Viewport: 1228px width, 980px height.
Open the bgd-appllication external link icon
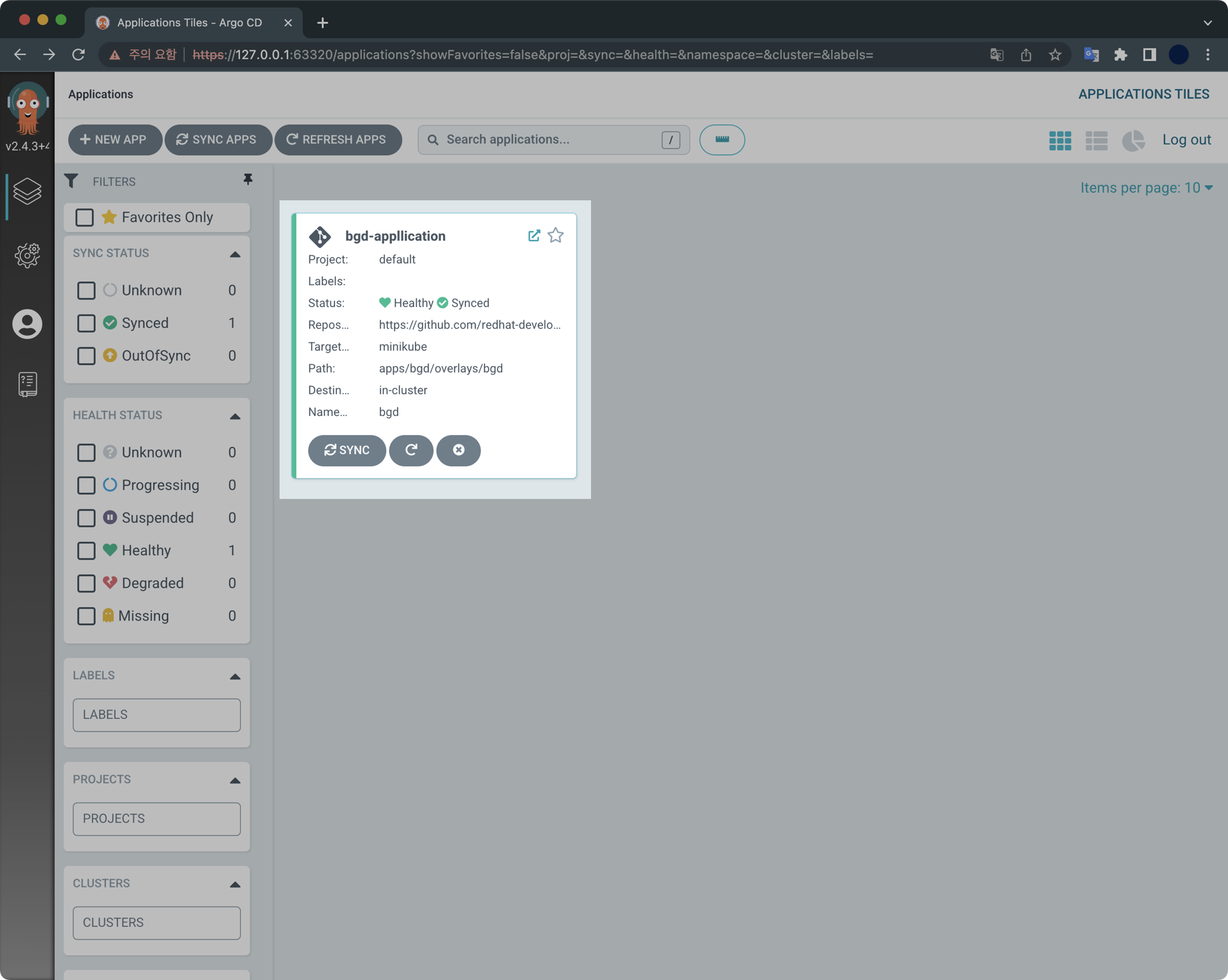coord(534,235)
